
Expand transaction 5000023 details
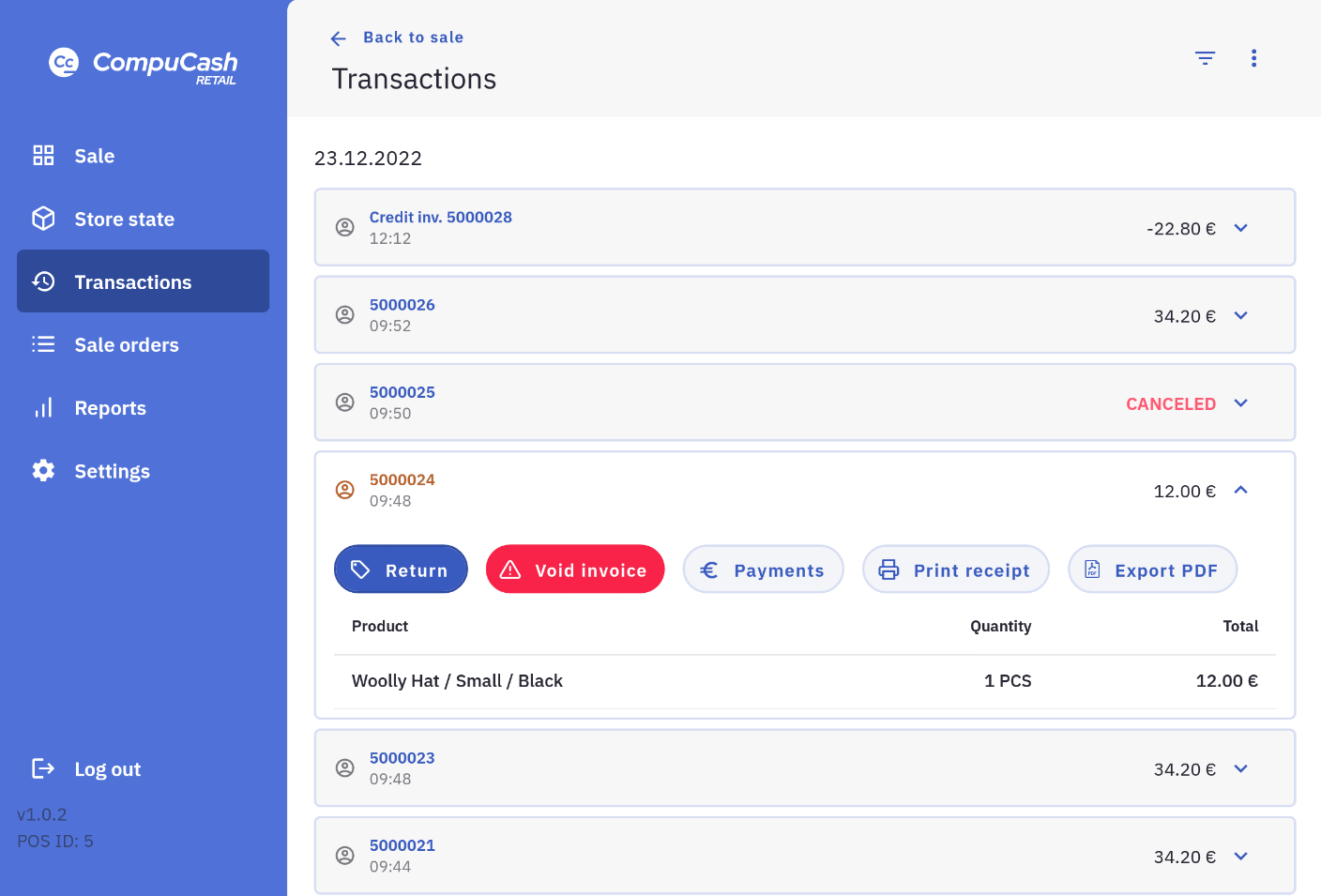(1240, 768)
